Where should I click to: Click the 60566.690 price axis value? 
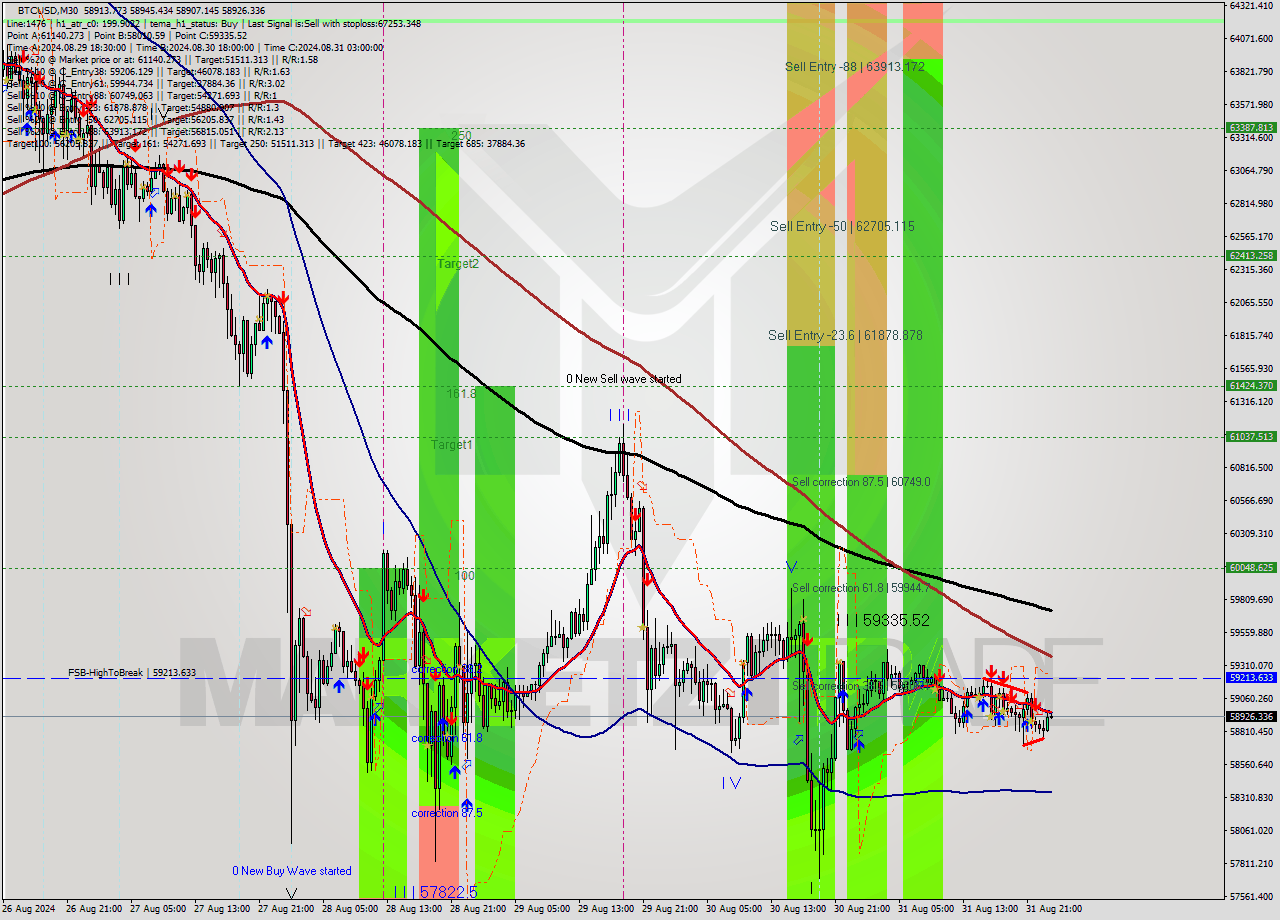point(1250,501)
